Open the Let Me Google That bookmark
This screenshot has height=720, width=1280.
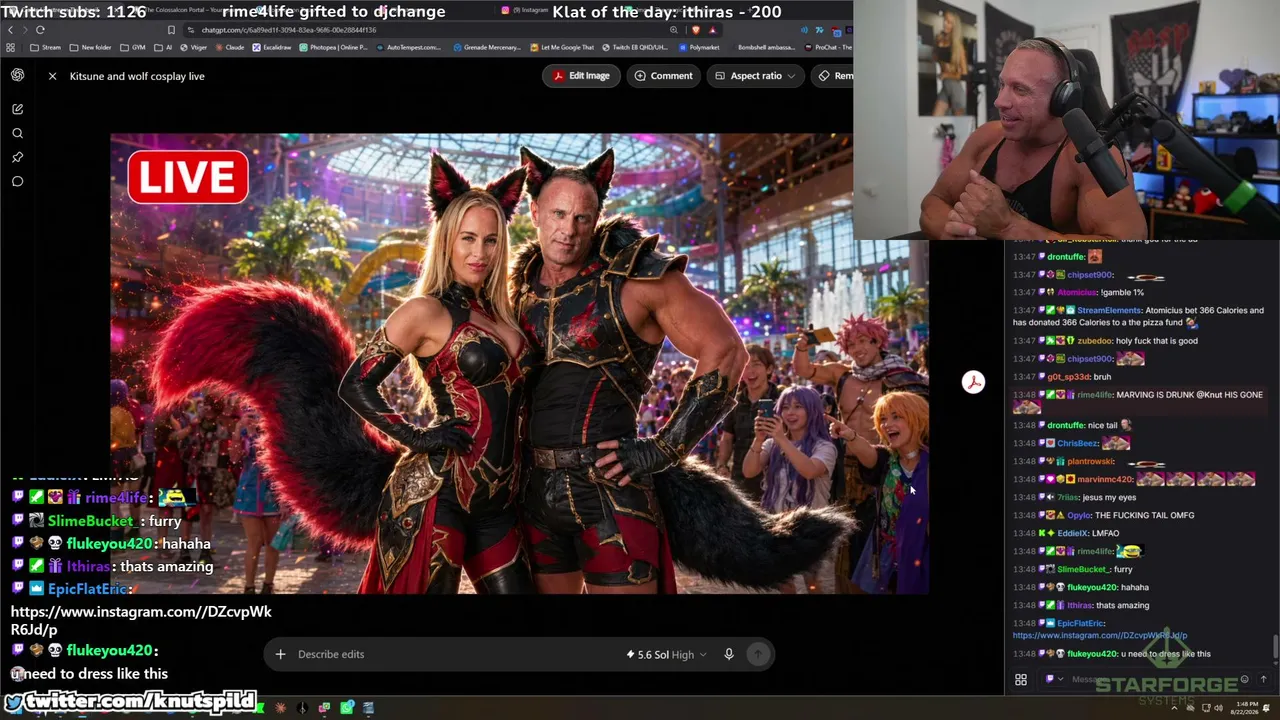click(562, 47)
